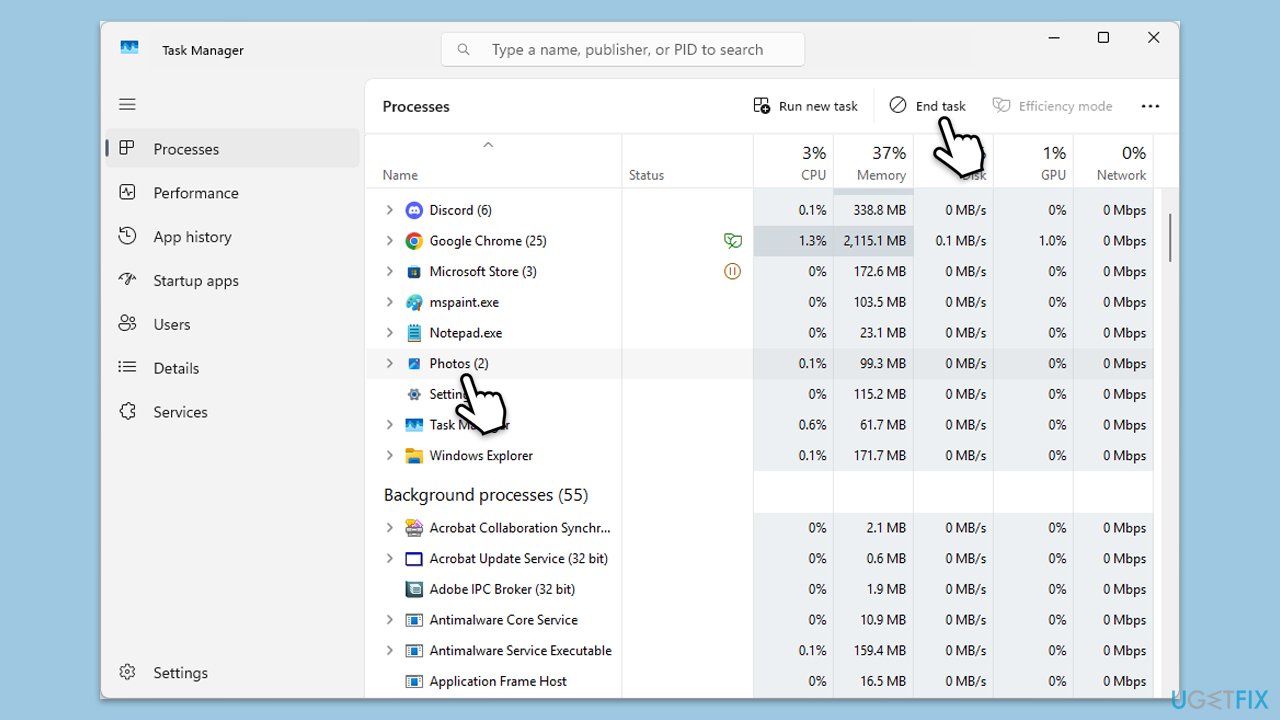The image size is (1280, 720).
Task: Select the Application Frame Host row name
Action: tap(498, 682)
